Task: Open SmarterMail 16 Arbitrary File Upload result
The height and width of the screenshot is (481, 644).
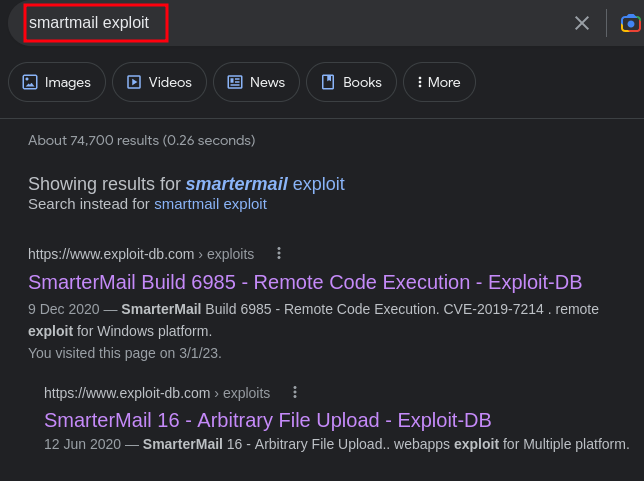Action: 268,420
